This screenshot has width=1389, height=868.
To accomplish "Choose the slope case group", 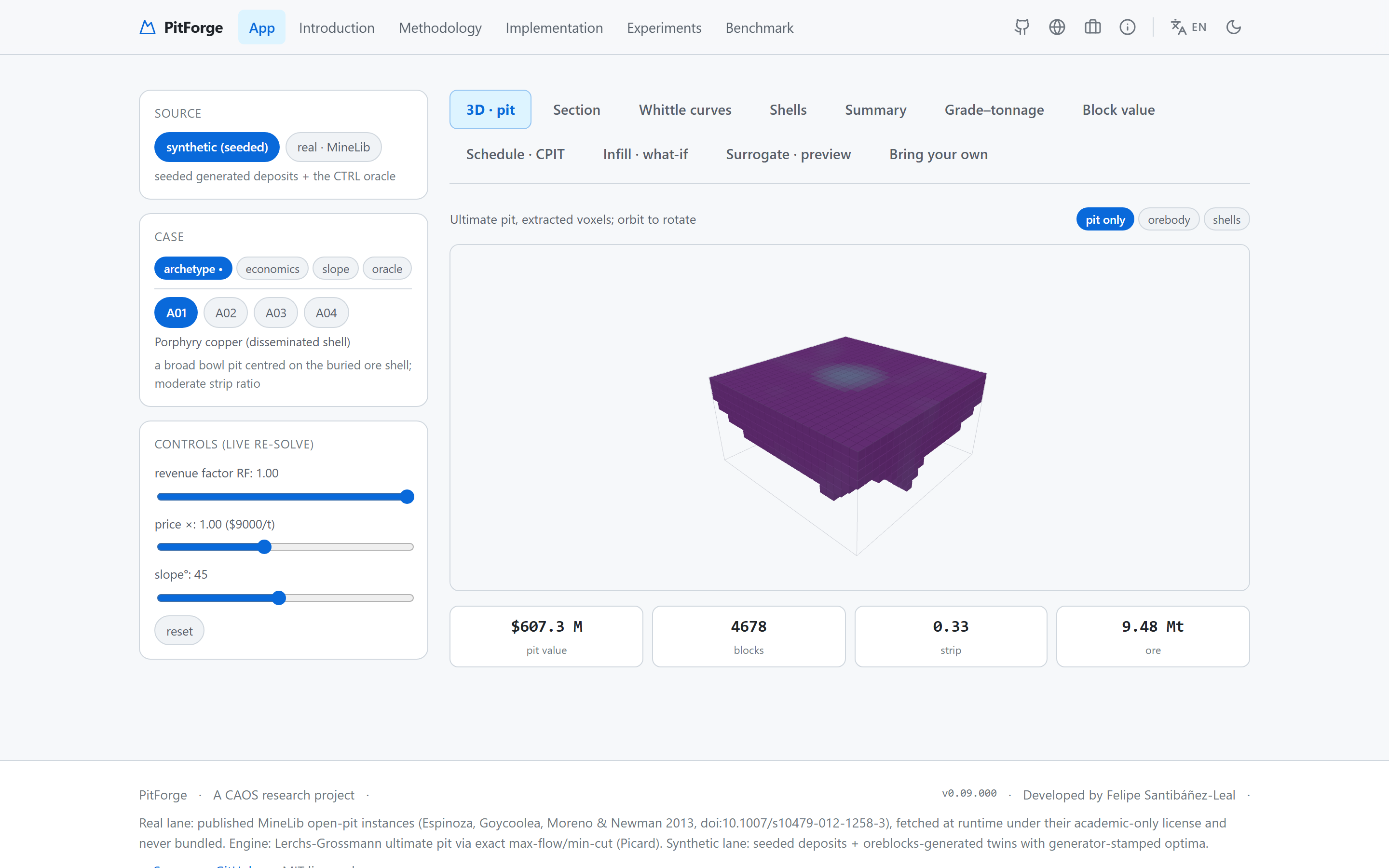I will tap(335, 269).
